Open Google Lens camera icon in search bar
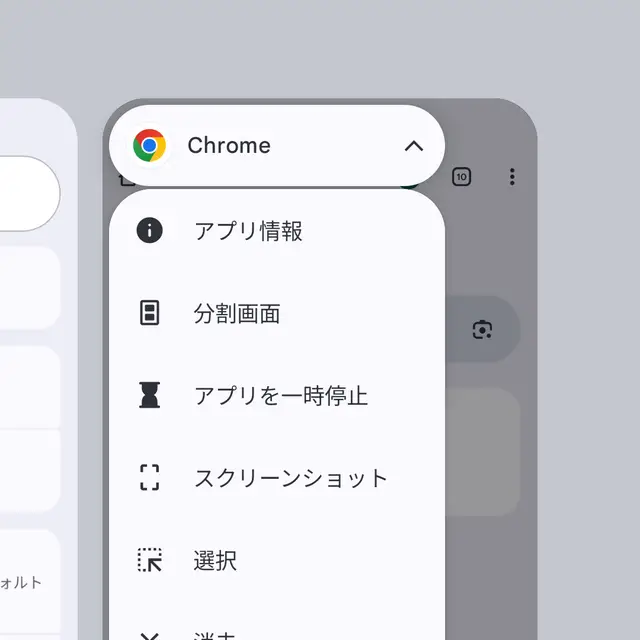The height and width of the screenshot is (640, 640). pyautogui.click(x=482, y=329)
